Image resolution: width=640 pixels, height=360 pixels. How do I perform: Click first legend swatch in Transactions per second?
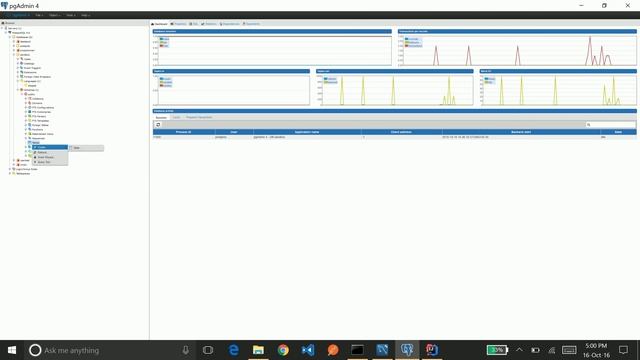click(407, 39)
